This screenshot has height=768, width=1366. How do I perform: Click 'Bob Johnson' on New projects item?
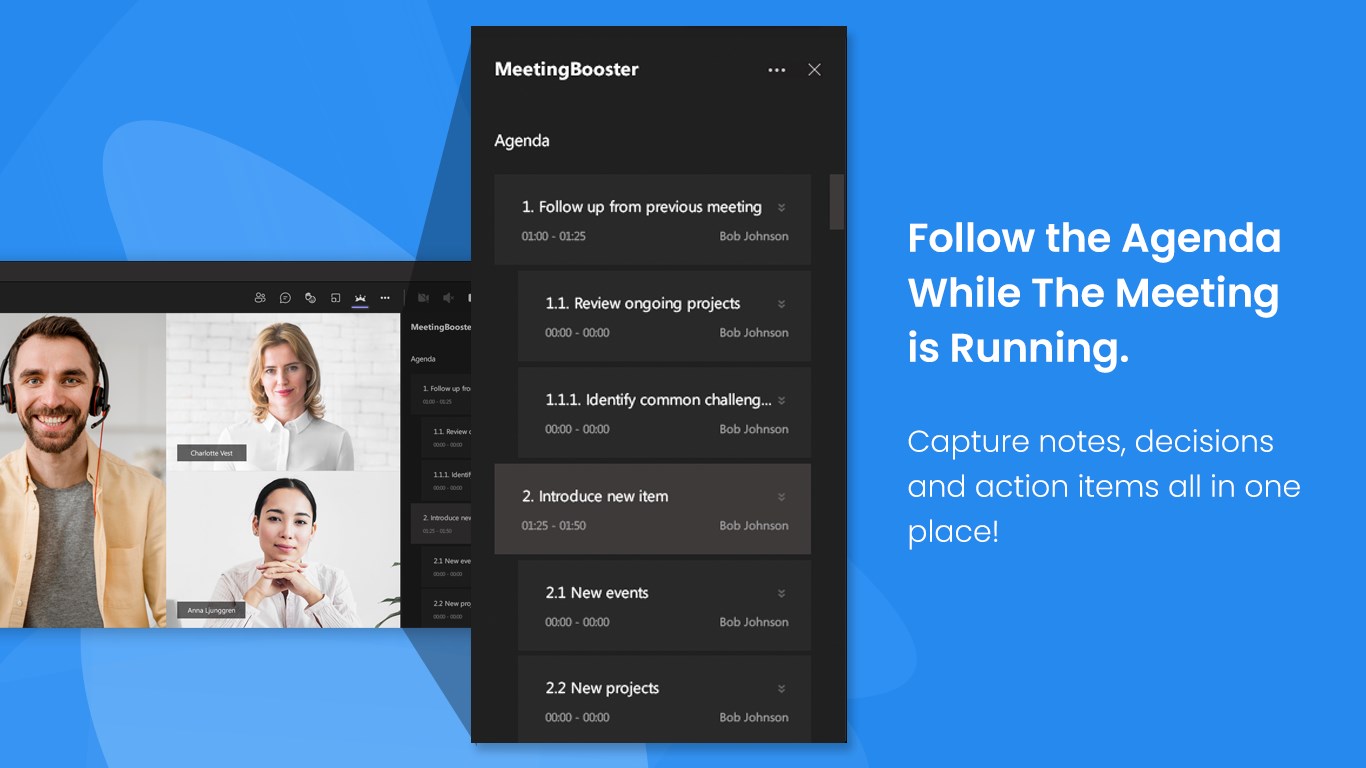[754, 718]
